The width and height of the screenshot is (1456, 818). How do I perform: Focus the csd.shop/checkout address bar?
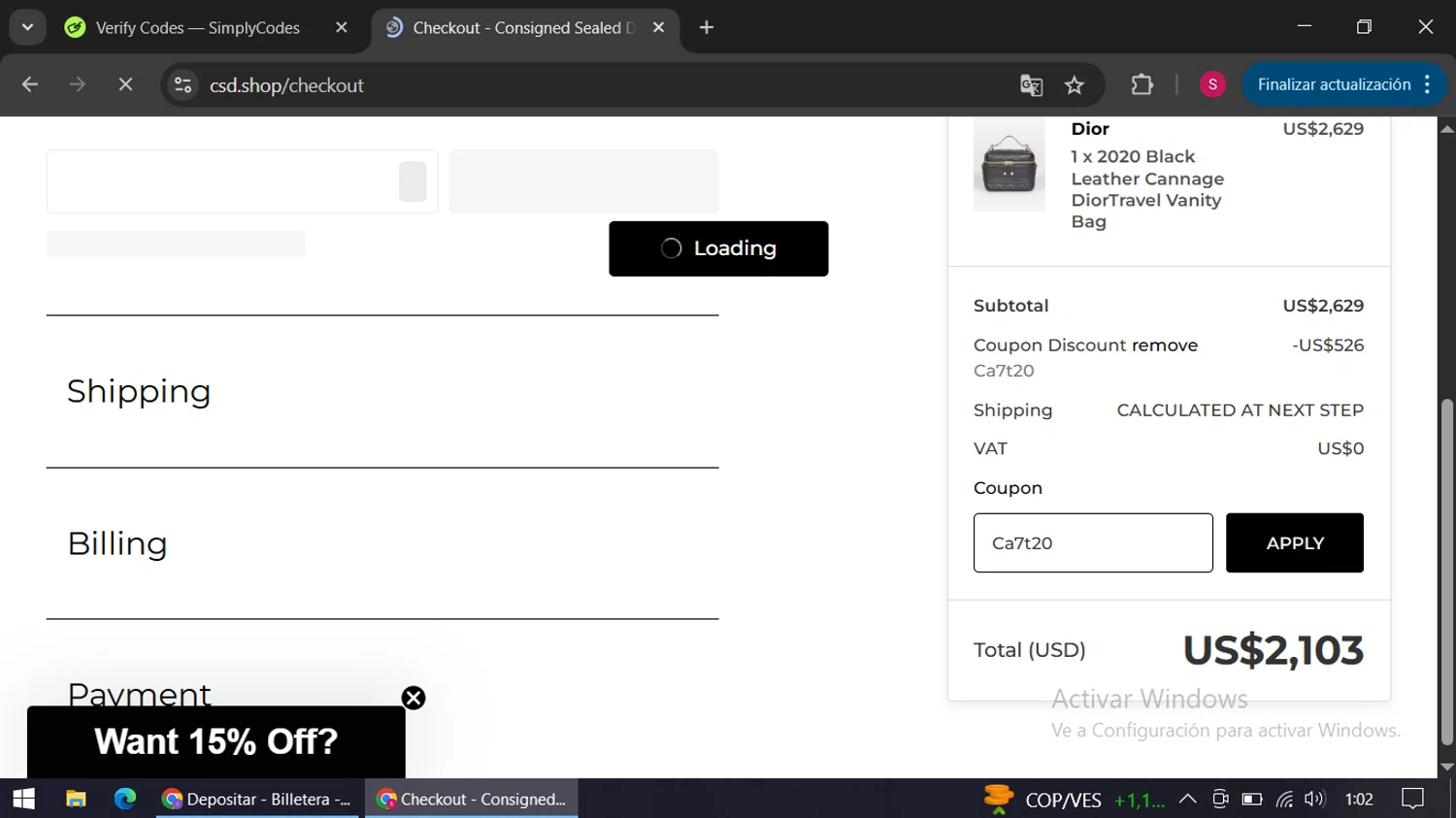pyautogui.click(x=602, y=85)
